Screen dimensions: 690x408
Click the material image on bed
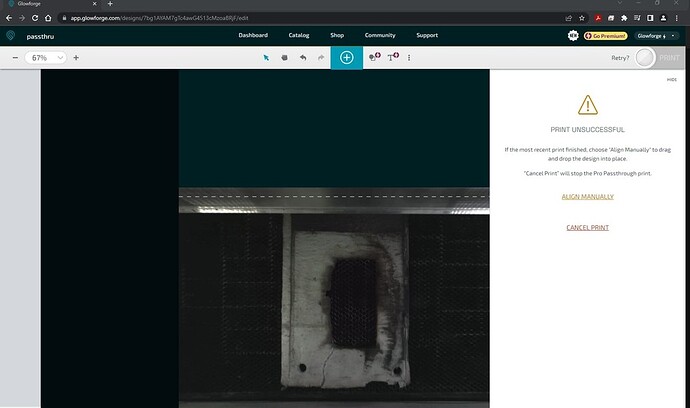[x=346, y=301]
